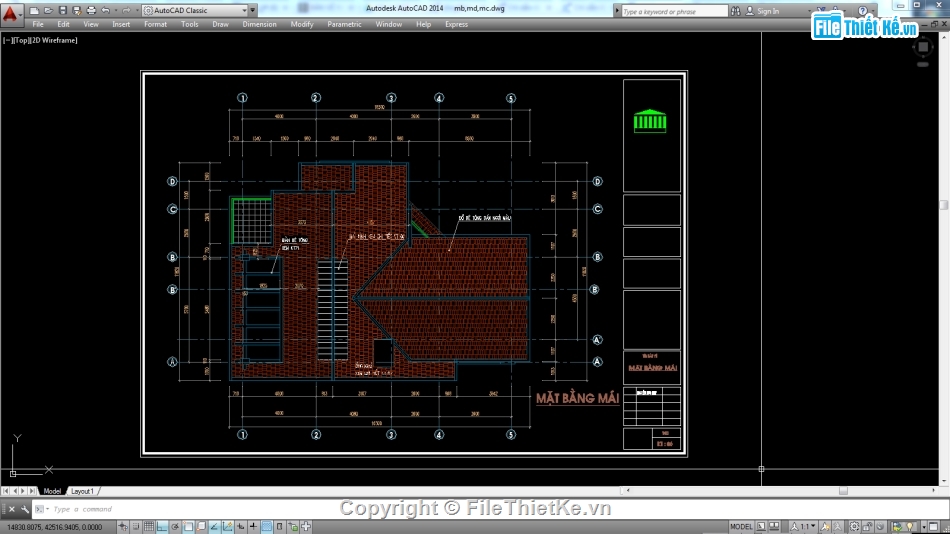
Task: Open command line customize wrench icon
Action: pyautogui.click(x=25, y=509)
